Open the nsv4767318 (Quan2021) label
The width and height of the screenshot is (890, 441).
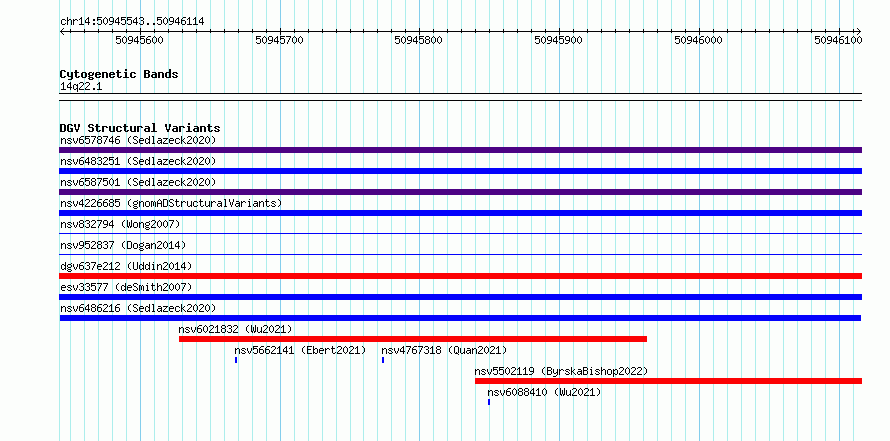444,350
